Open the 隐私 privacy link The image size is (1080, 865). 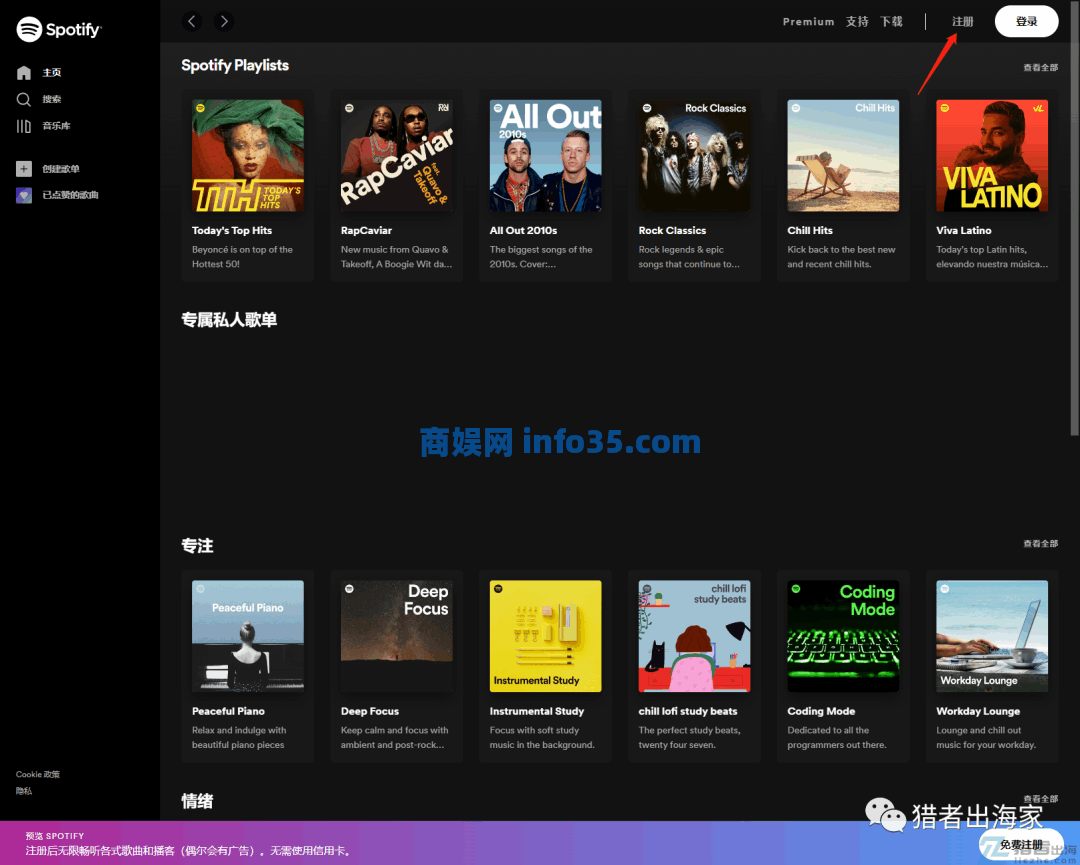[24, 791]
